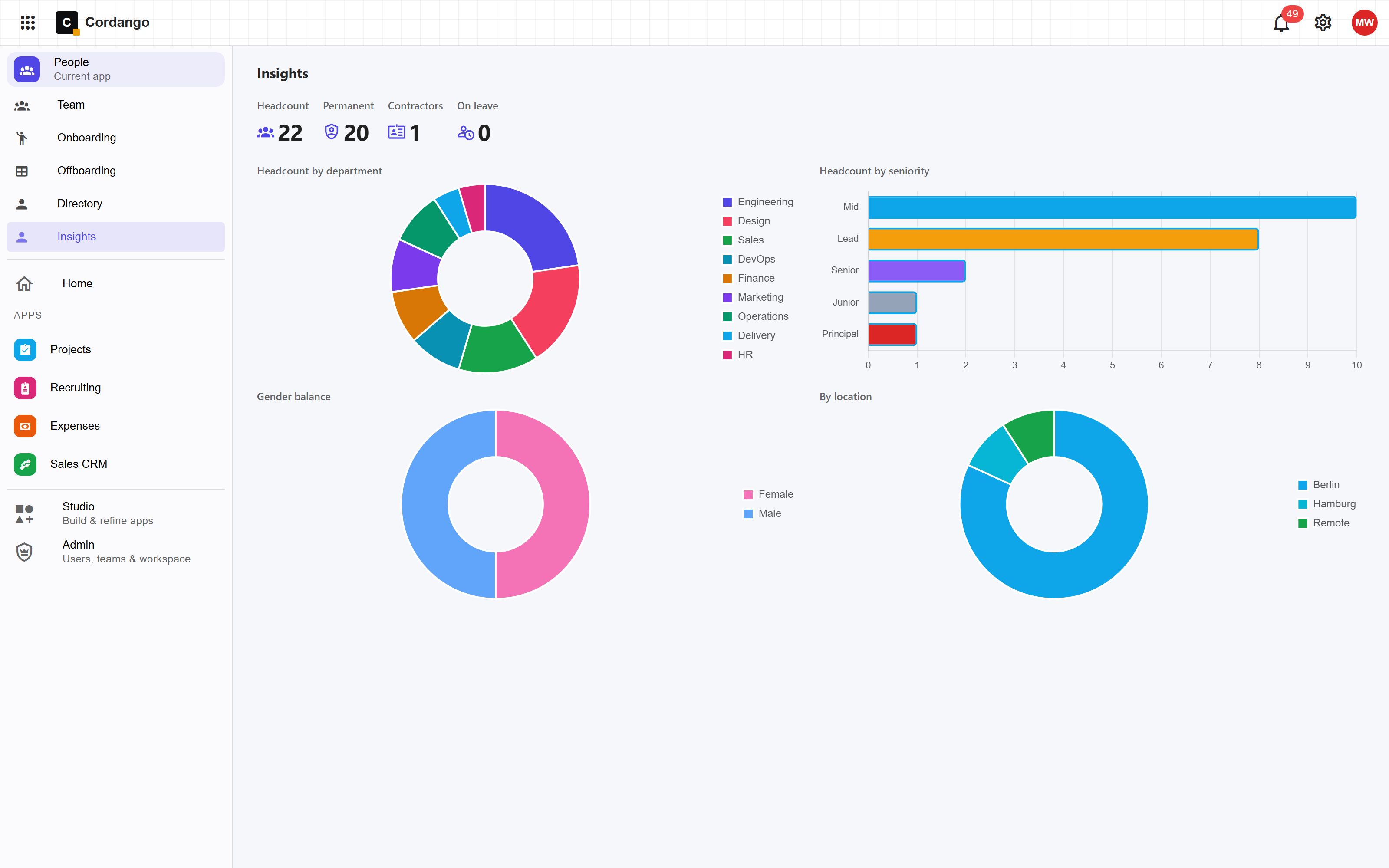Click the Permanent shield icon
This screenshot has height=868, width=1389.
pos(331,132)
